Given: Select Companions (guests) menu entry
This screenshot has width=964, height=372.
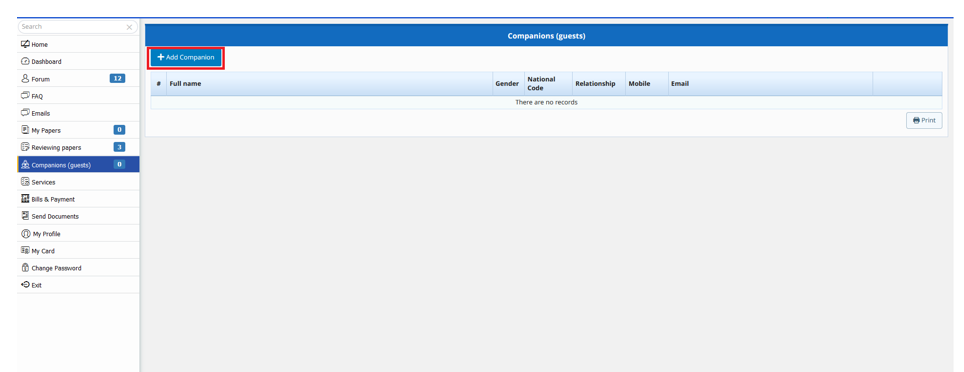Looking at the screenshot, I should 78,165.
